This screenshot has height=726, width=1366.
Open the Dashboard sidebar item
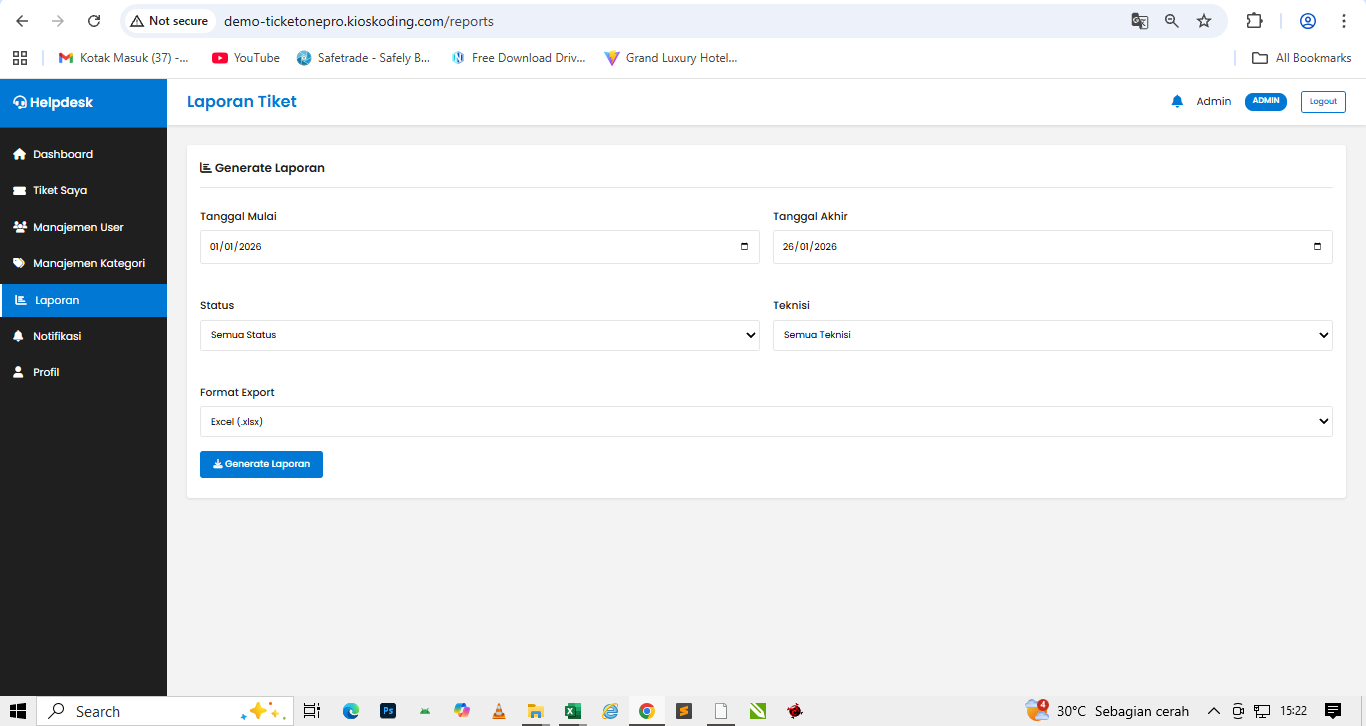(64, 154)
